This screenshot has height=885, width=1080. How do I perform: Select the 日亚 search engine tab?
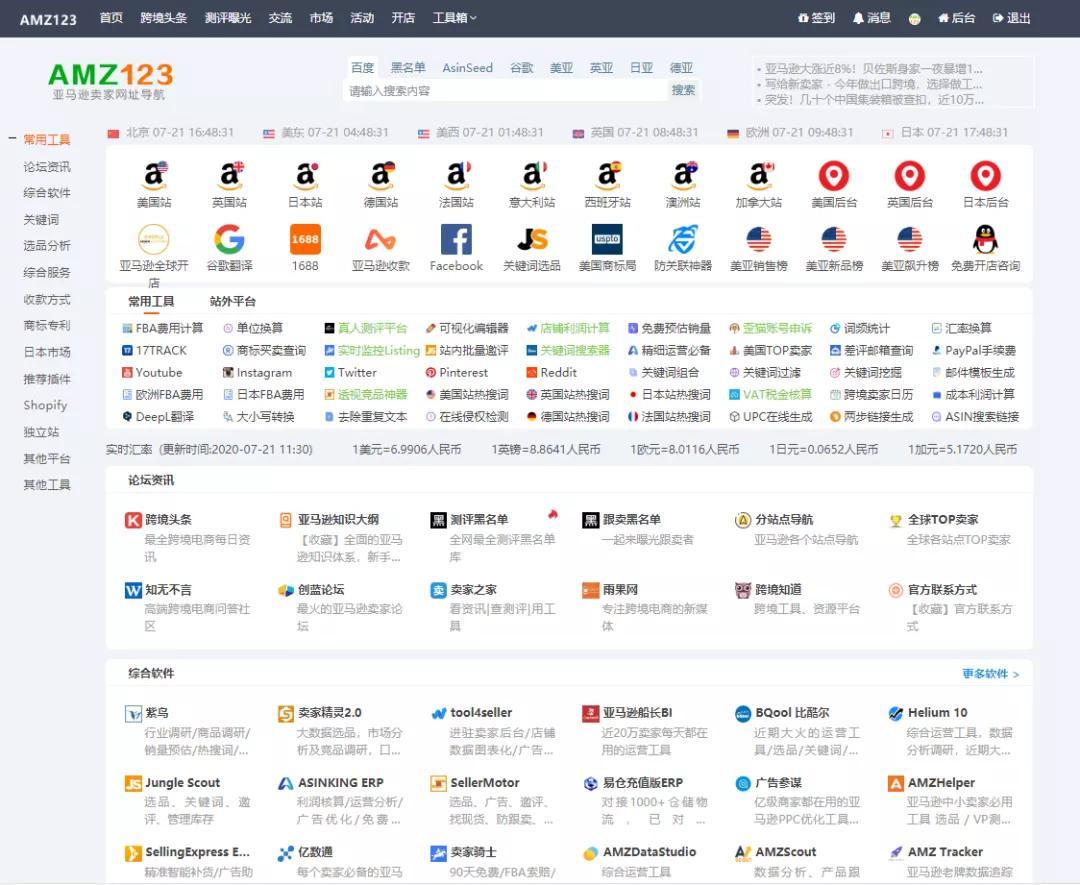[x=641, y=67]
